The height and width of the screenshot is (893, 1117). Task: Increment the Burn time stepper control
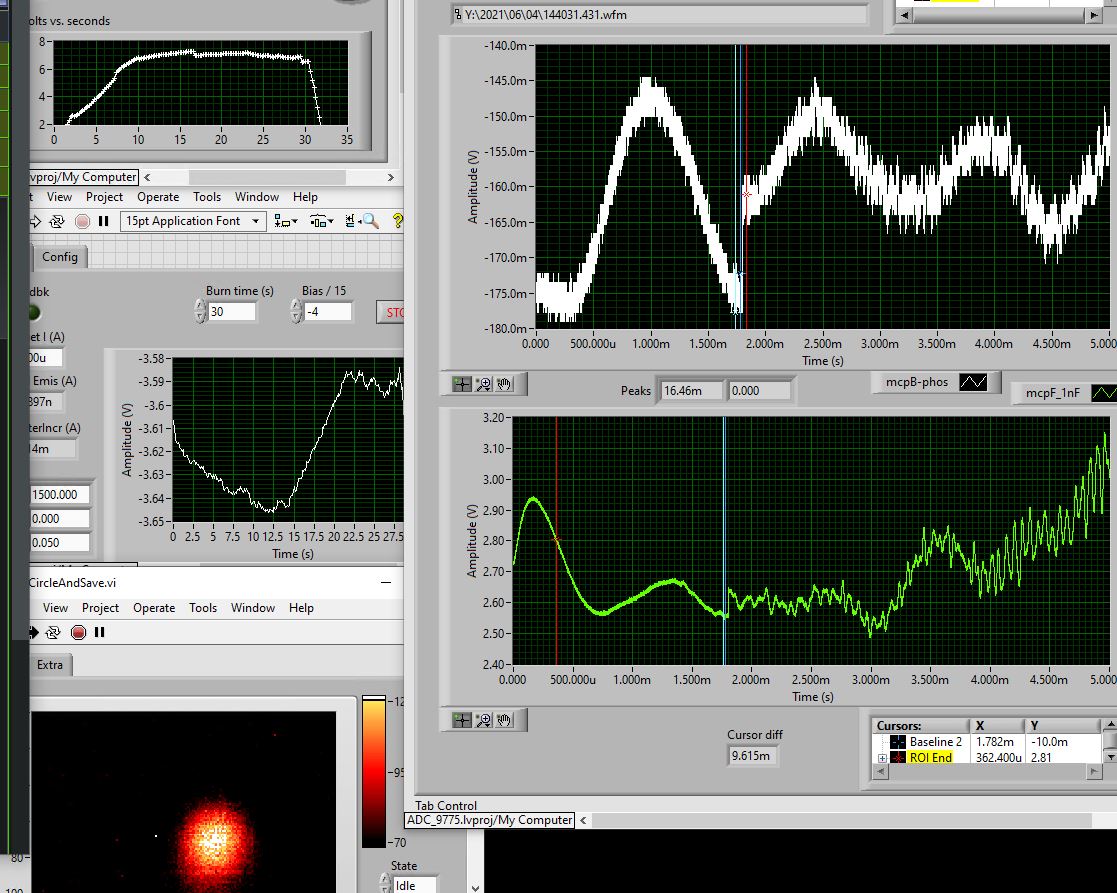tap(197, 307)
